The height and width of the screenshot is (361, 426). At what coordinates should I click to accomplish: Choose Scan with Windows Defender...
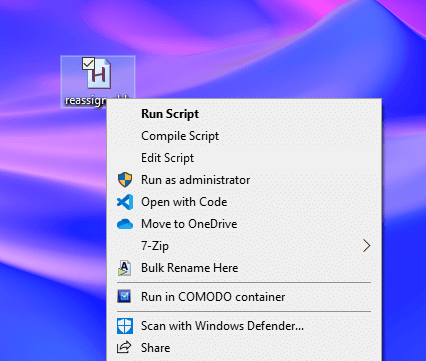coord(244,326)
